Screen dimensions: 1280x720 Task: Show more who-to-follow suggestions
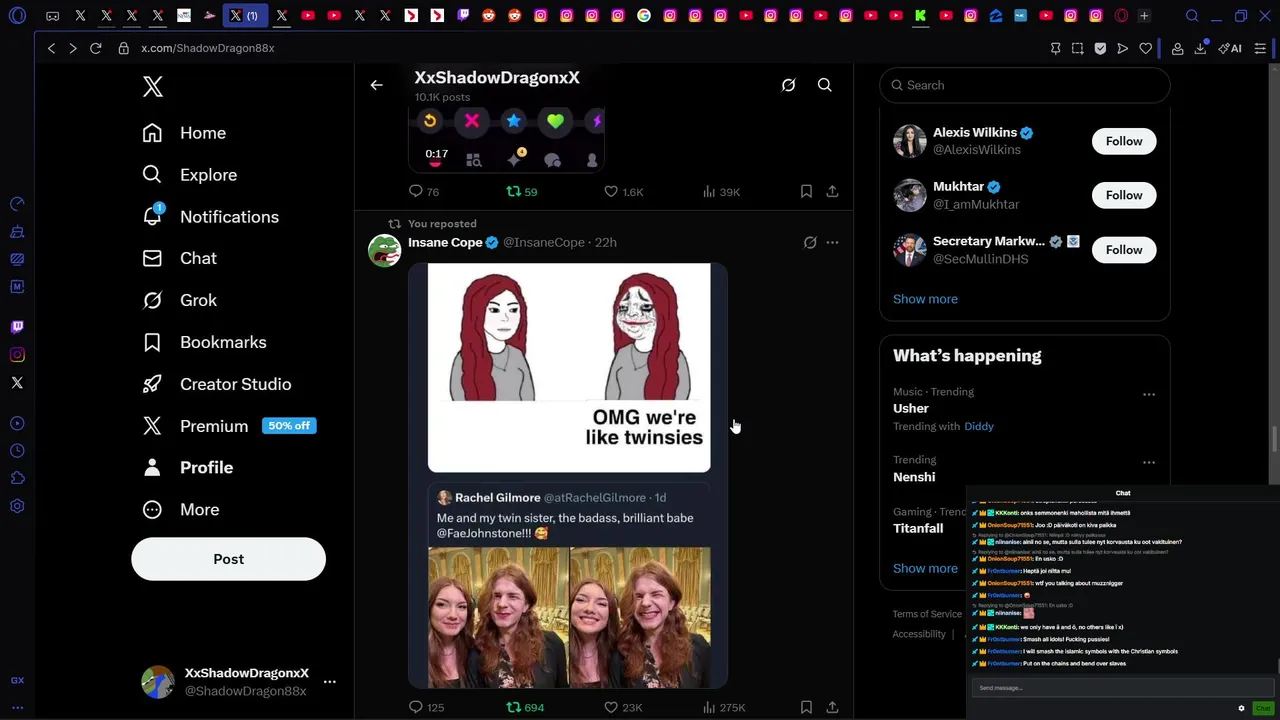pyautogui.click(x=925, y=299)
